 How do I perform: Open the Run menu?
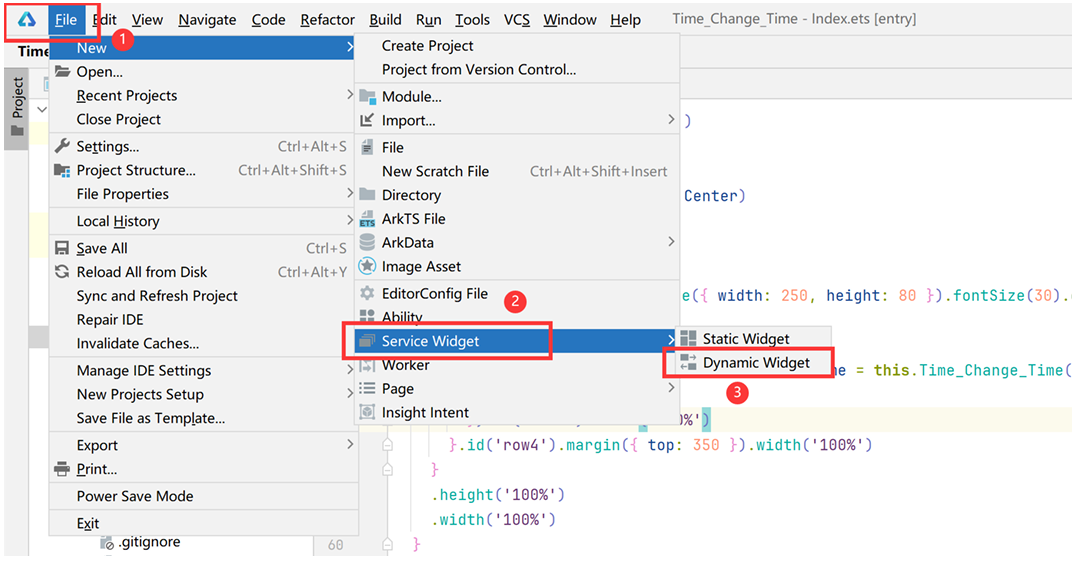point(429,20)
